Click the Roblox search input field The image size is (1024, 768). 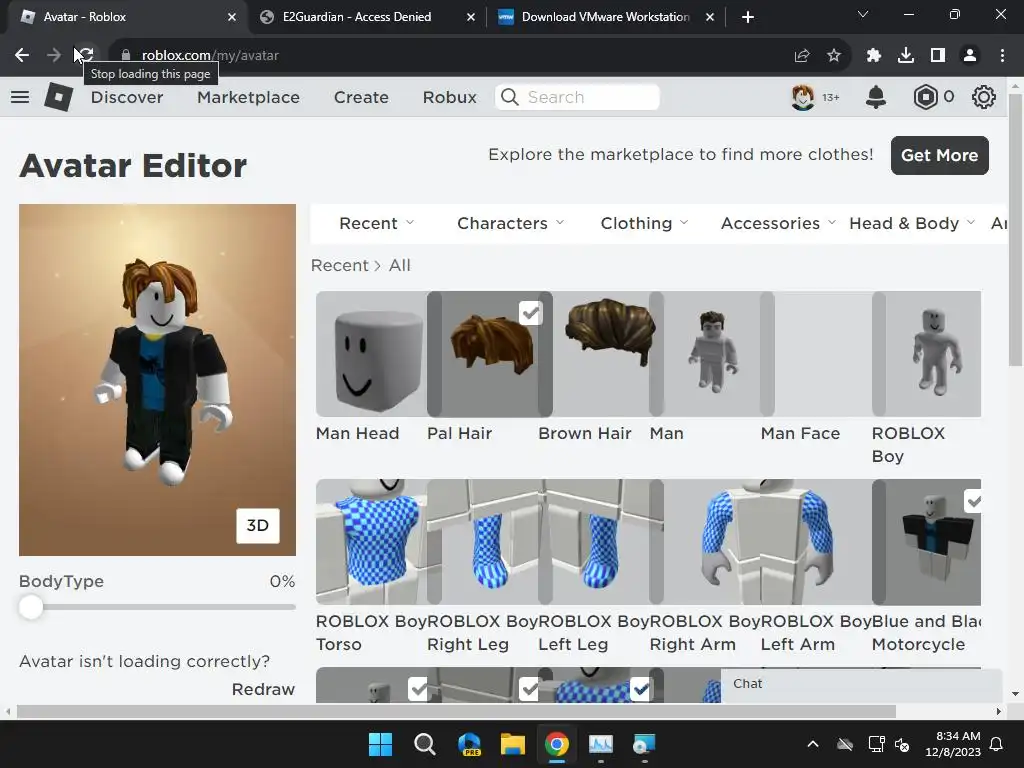(x=577, y=97)
